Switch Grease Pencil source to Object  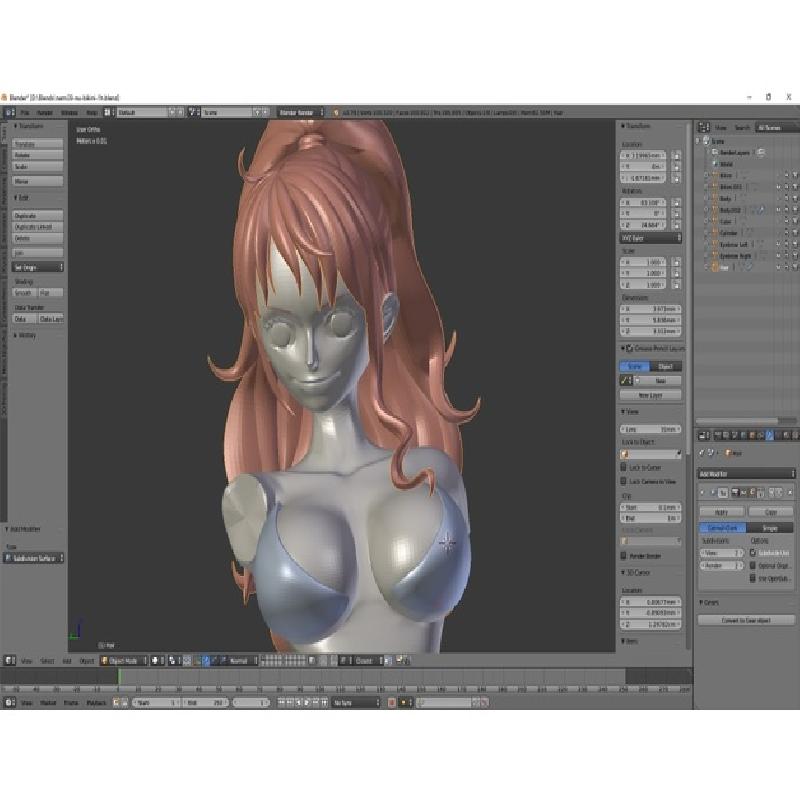pos(665,366)
